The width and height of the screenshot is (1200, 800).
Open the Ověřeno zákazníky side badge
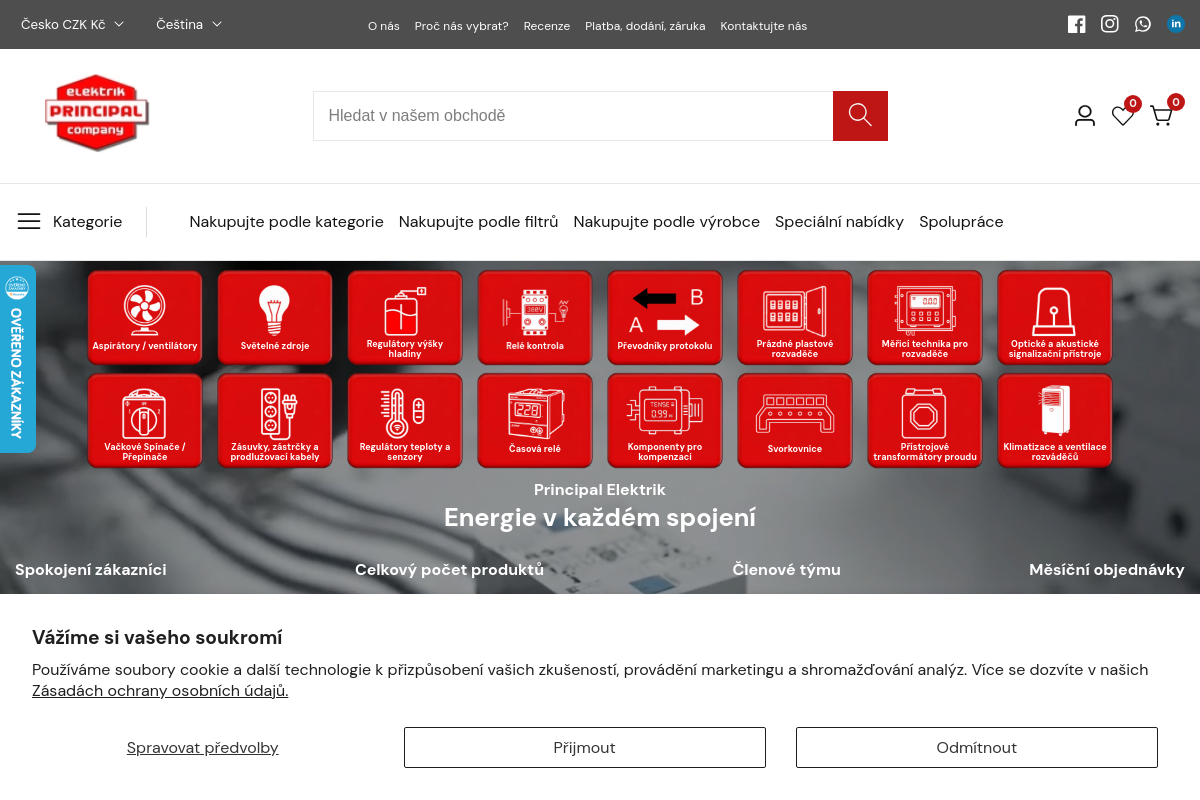pos(17,360)
